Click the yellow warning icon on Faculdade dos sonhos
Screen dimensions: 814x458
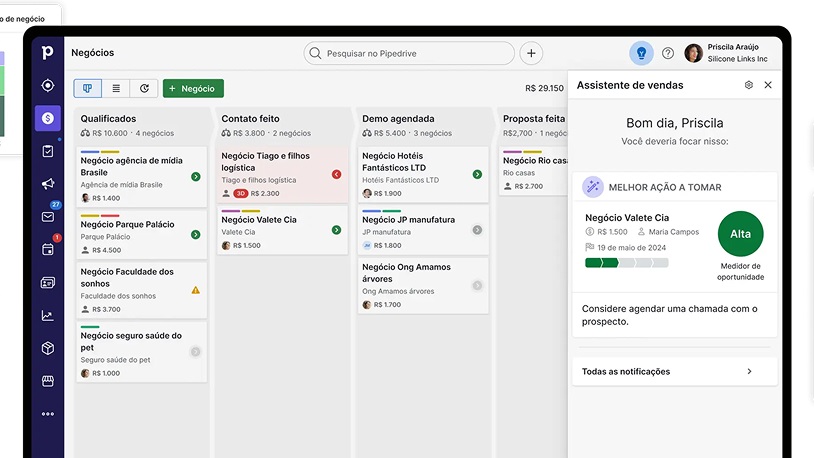(x=196, y=290)
